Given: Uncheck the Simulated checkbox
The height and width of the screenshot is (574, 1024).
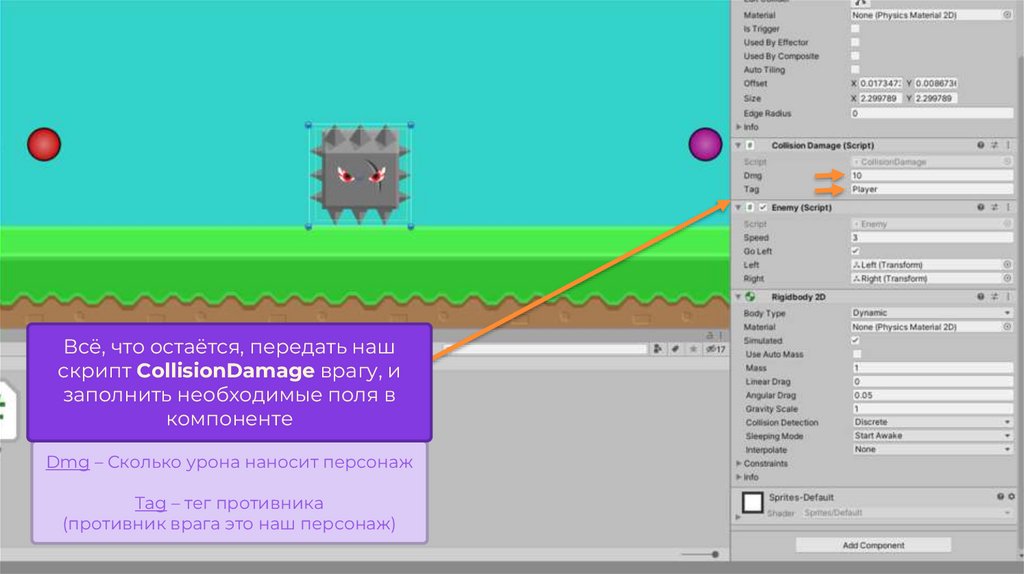Looking at the screenshot, I should [x=855, y=340].
